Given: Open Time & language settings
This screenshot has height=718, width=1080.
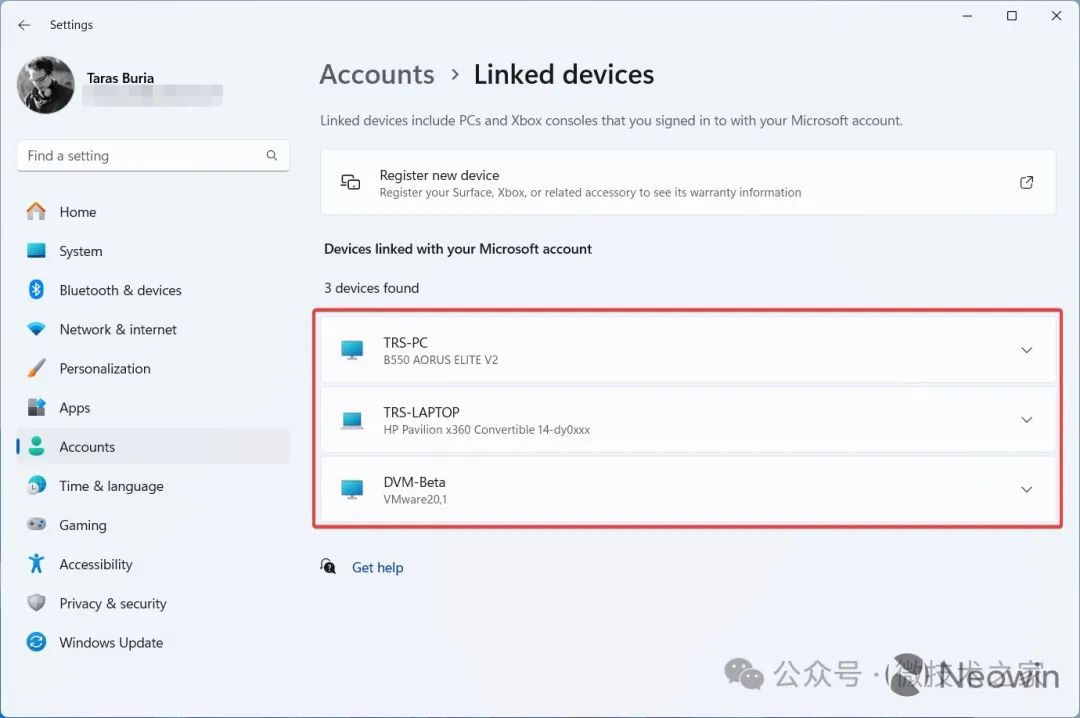Looking at the screenshot, I should click(153, 486).
